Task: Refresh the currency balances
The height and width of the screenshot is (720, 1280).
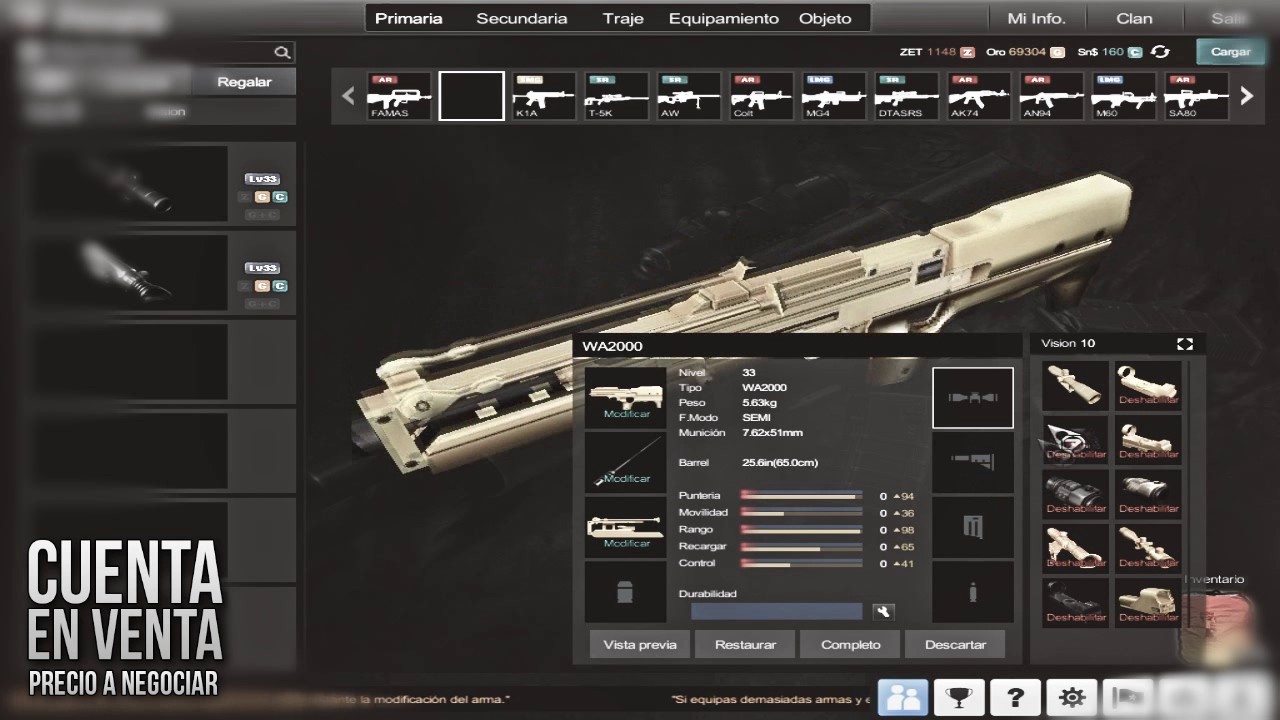Action: pos(1160,52)
